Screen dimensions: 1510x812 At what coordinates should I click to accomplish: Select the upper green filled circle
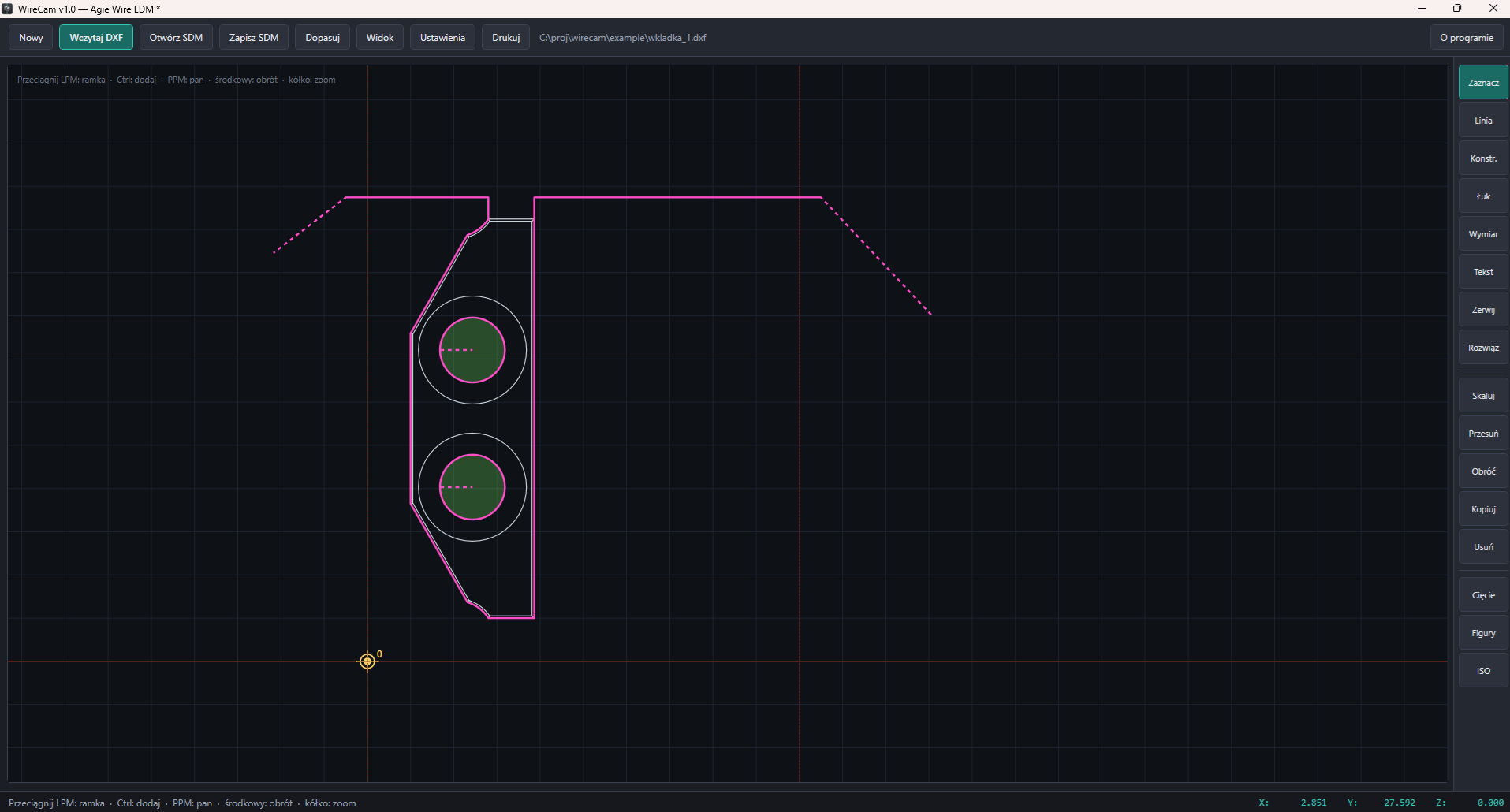pos(472,350)
